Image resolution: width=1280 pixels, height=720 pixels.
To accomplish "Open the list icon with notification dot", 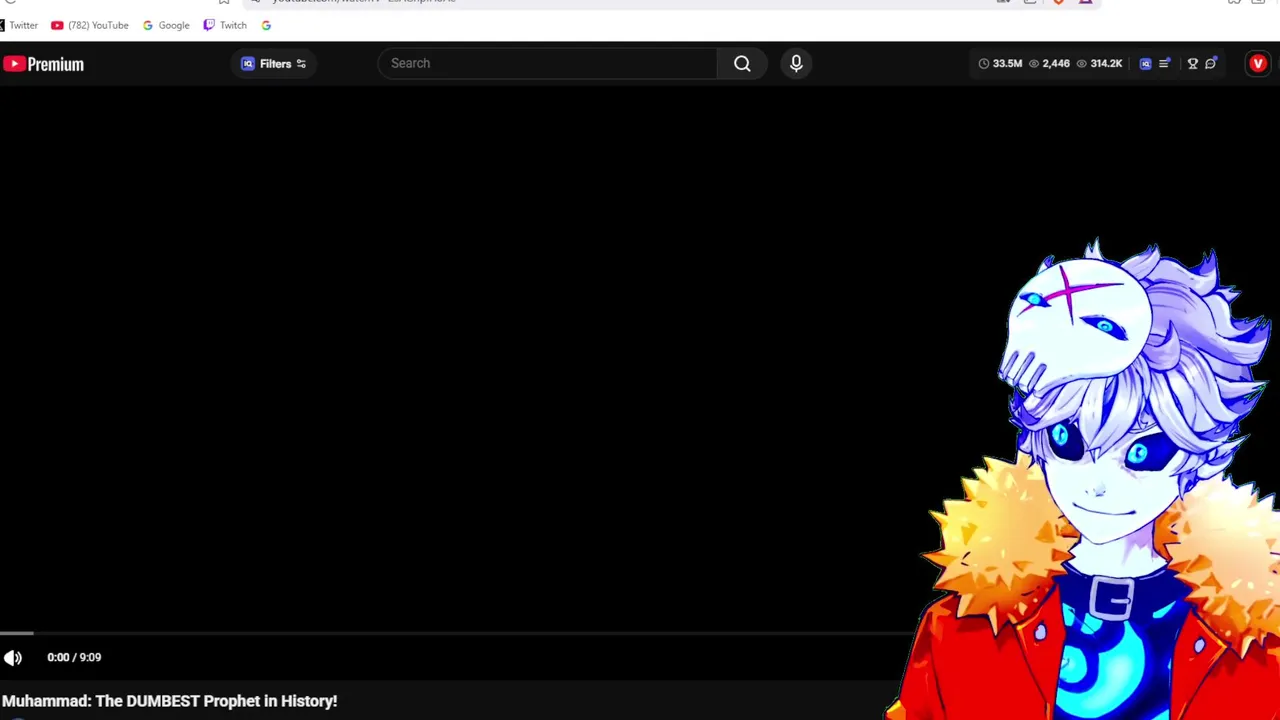I will point(1165,64).
